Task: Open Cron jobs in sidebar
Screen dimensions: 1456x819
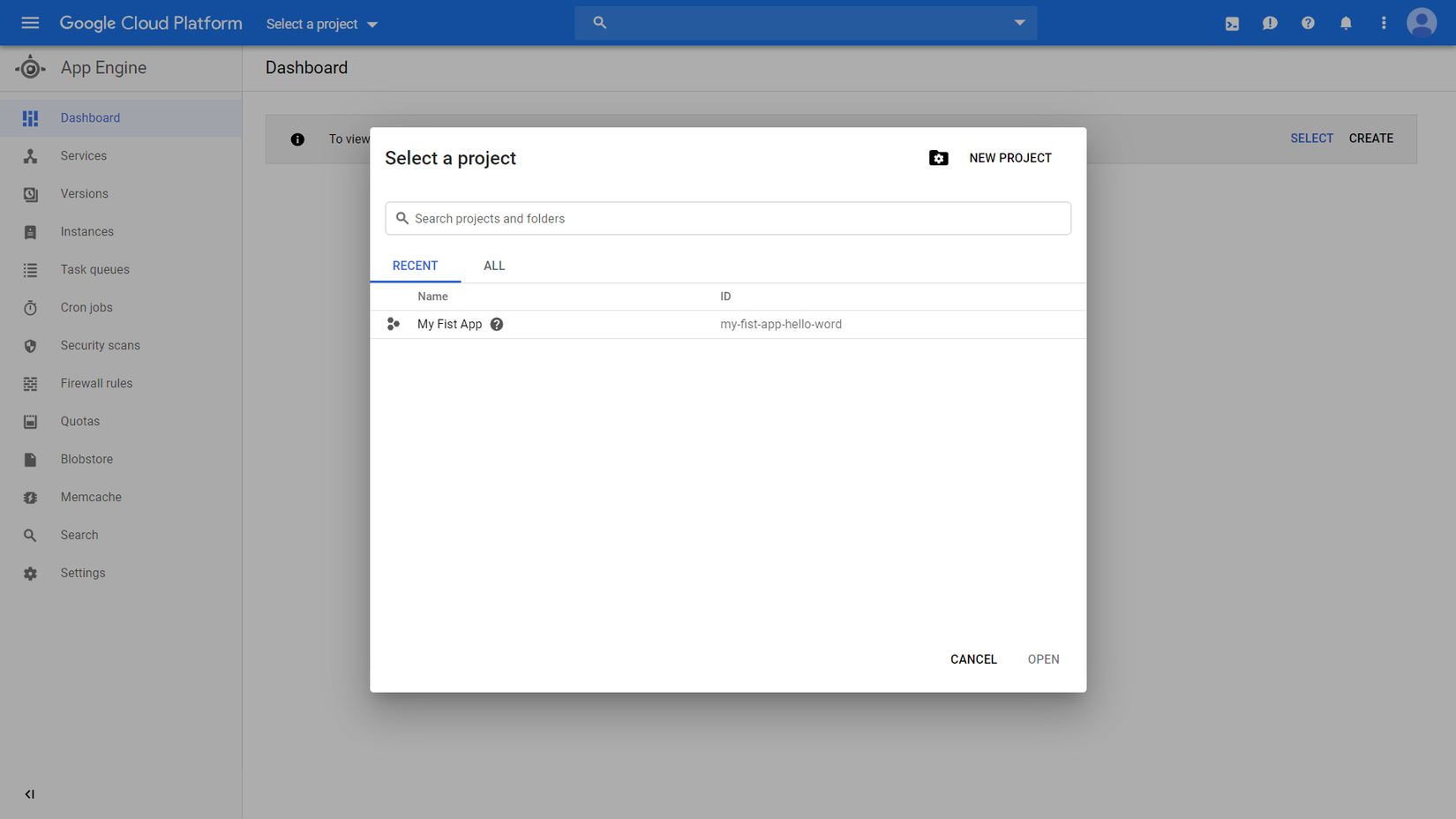Action: 86,308
